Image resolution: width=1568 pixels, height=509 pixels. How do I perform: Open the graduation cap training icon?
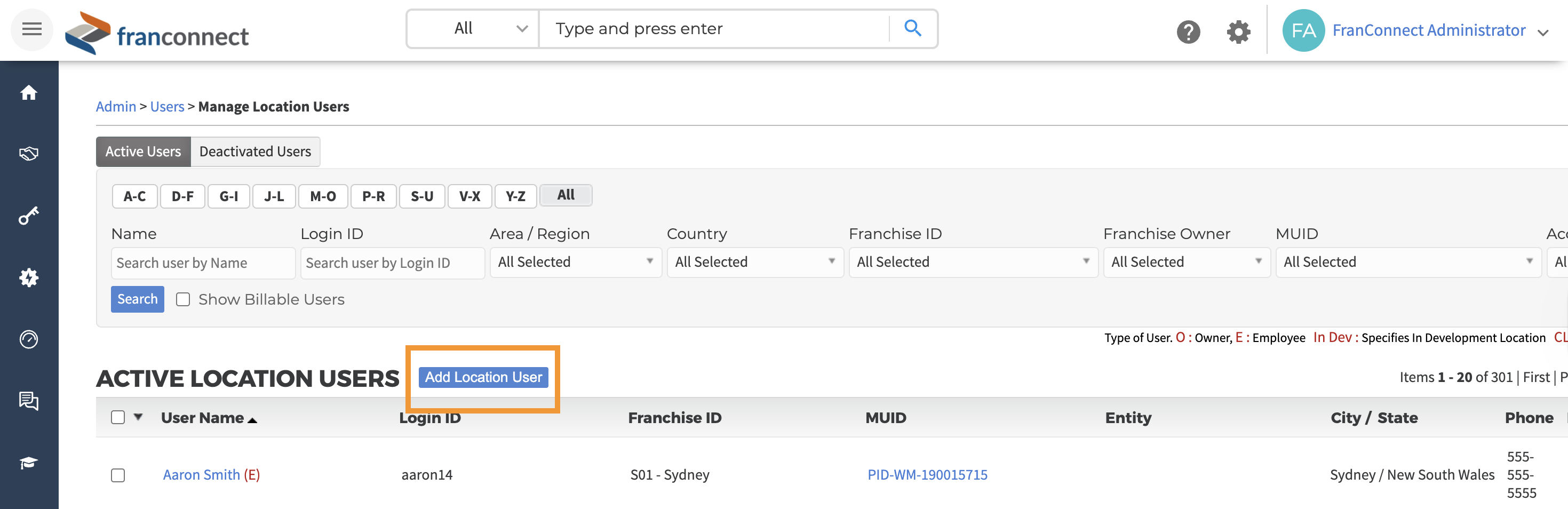29,463
